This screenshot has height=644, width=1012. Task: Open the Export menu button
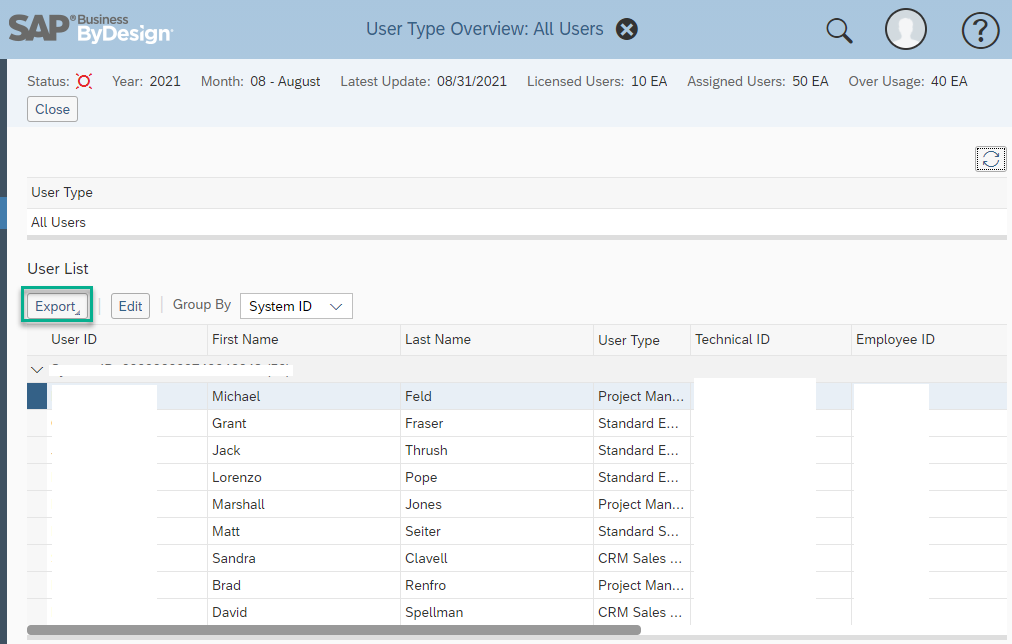click(x=57, y=306)
